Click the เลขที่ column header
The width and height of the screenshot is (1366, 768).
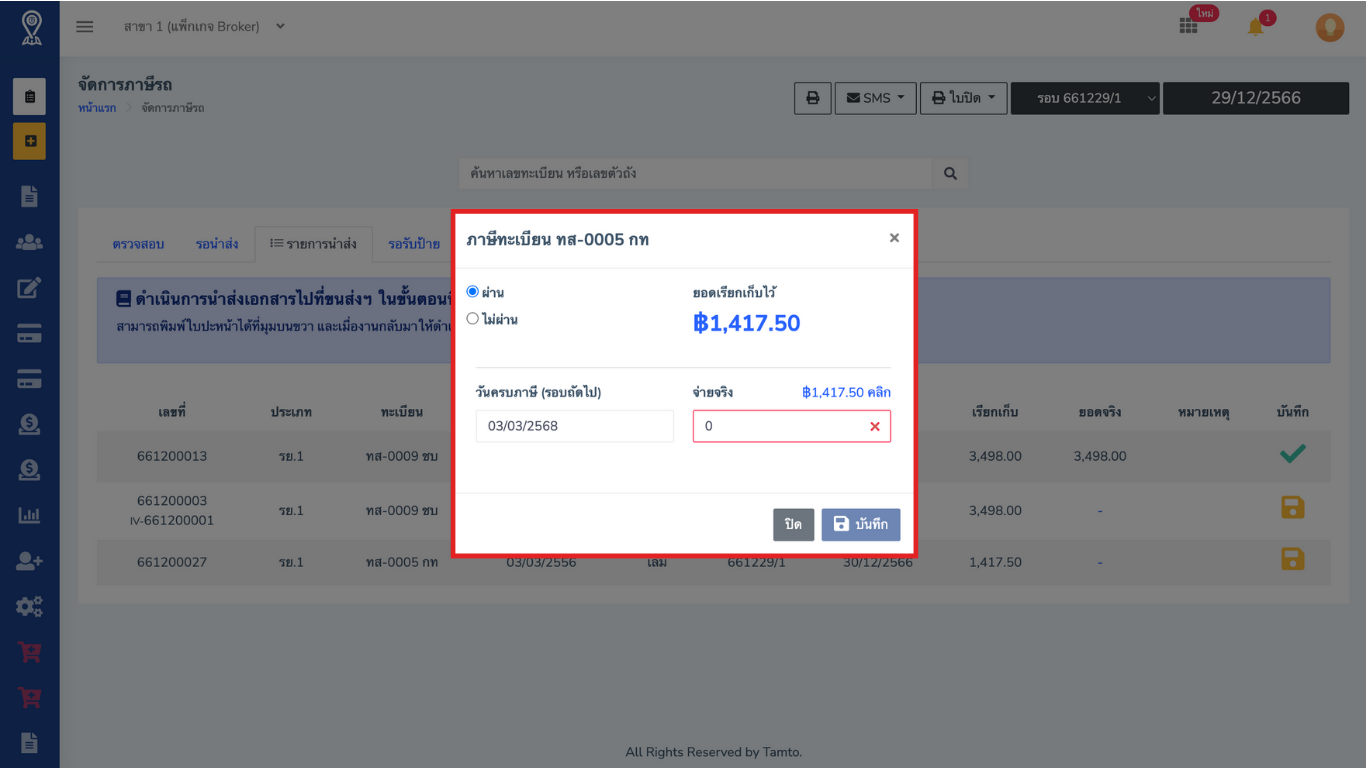(x=172, y=412)
